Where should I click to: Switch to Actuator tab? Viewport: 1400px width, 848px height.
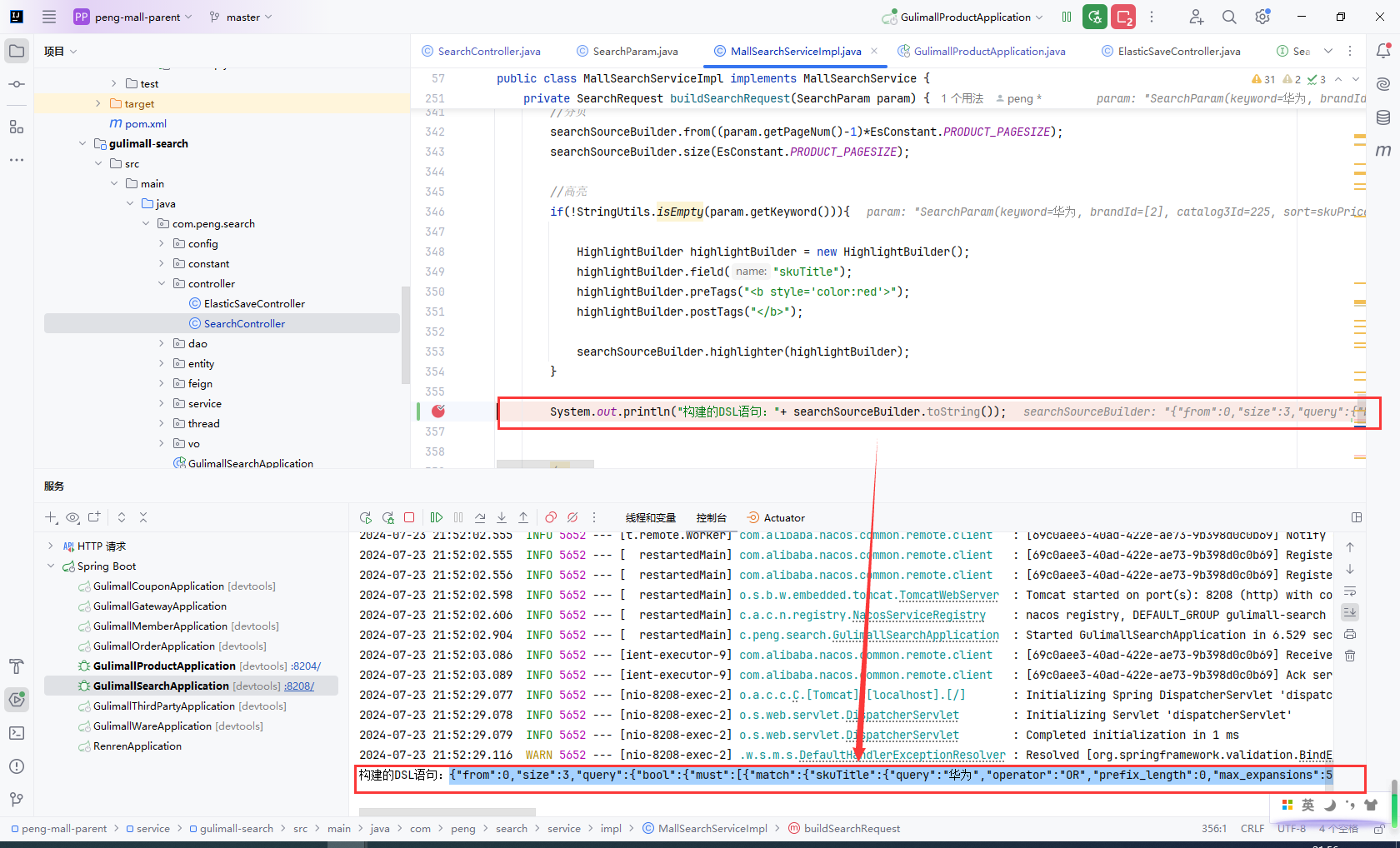pos(776,517)
